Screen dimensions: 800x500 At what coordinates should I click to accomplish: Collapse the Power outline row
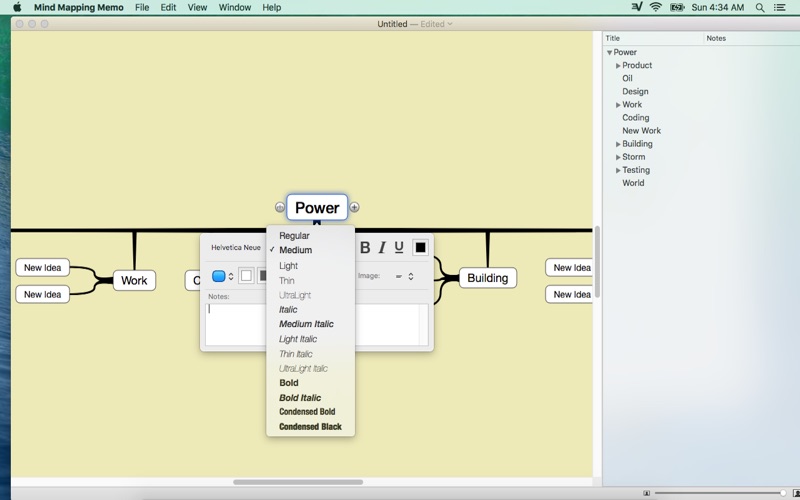click(x=609, y=53)
